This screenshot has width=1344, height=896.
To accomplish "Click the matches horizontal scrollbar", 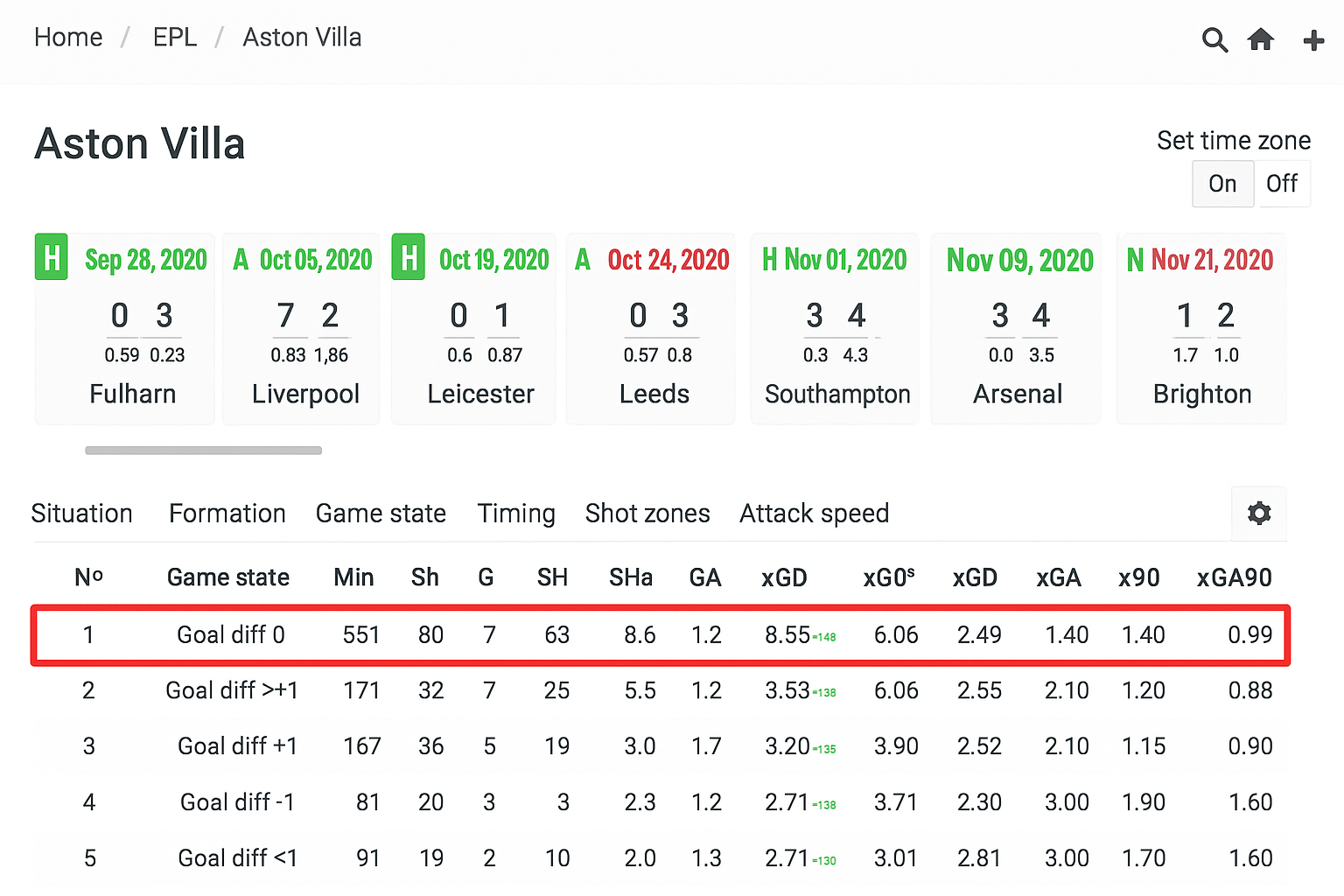I will click(x=203, y=451).
